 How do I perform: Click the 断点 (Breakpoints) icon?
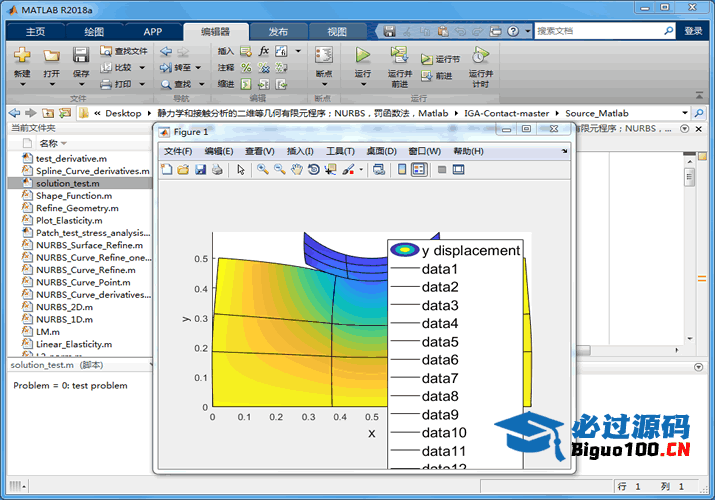coord(324,55)
